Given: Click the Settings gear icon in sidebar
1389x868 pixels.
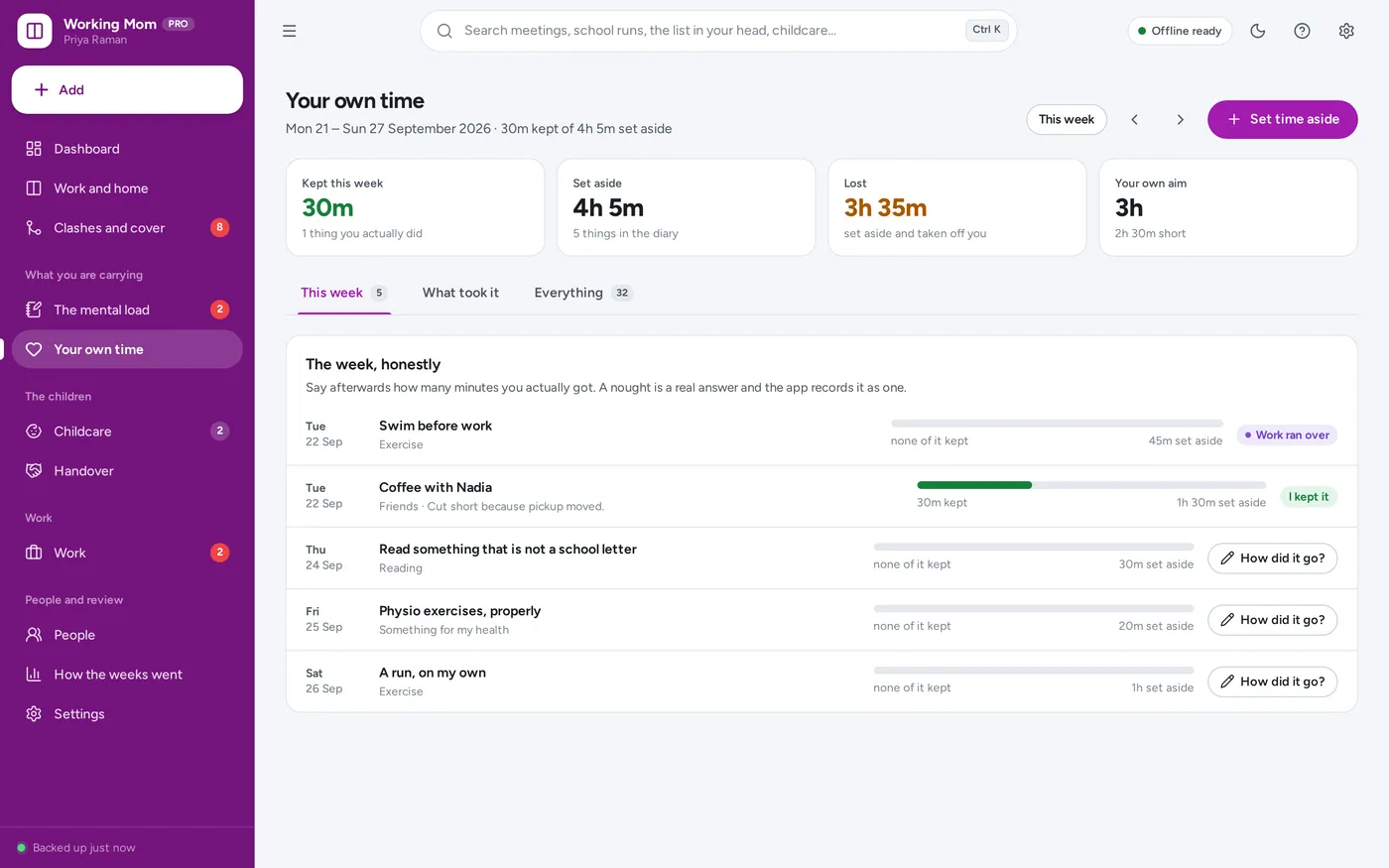Looking at the screenshot, I should pos(34,714).
